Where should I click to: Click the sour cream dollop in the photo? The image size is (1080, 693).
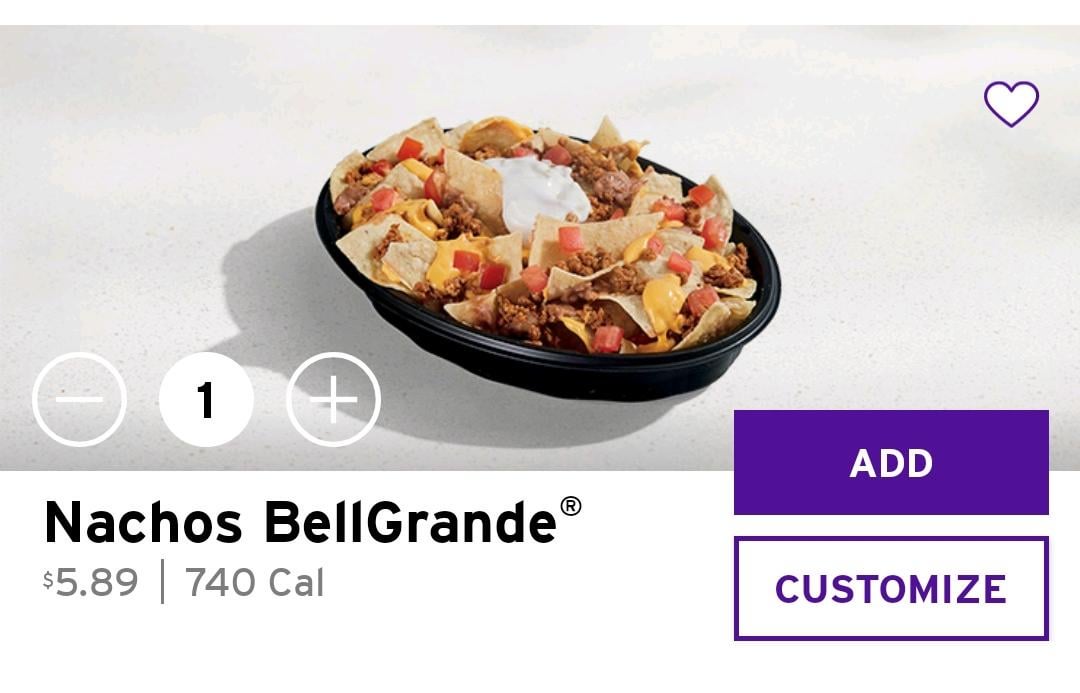(x=539, y=194)
